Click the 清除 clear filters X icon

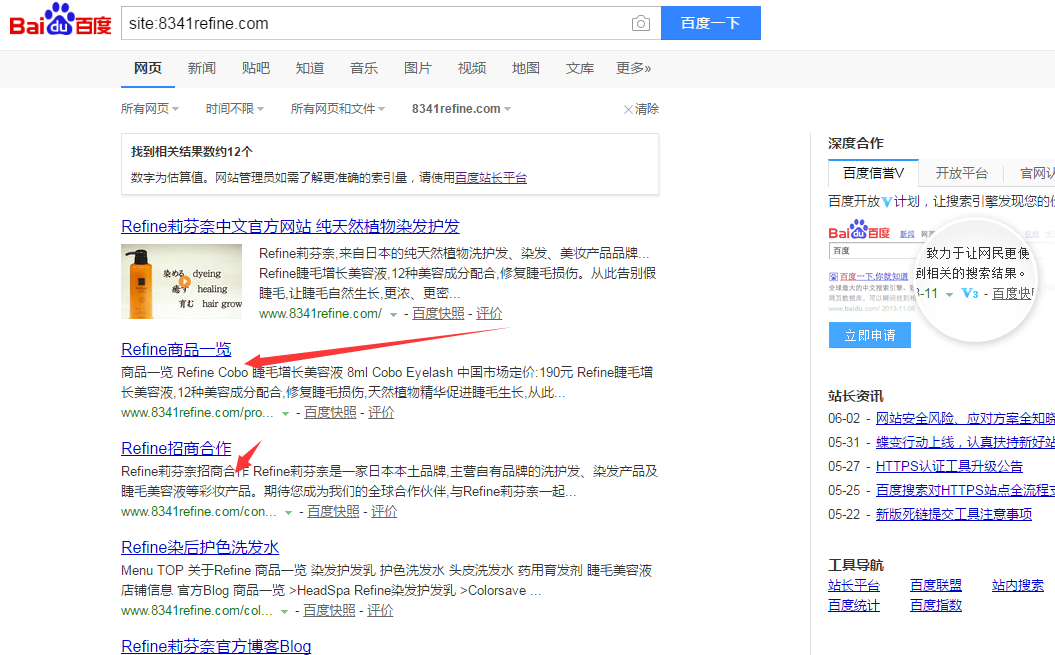tap(628, 109)
